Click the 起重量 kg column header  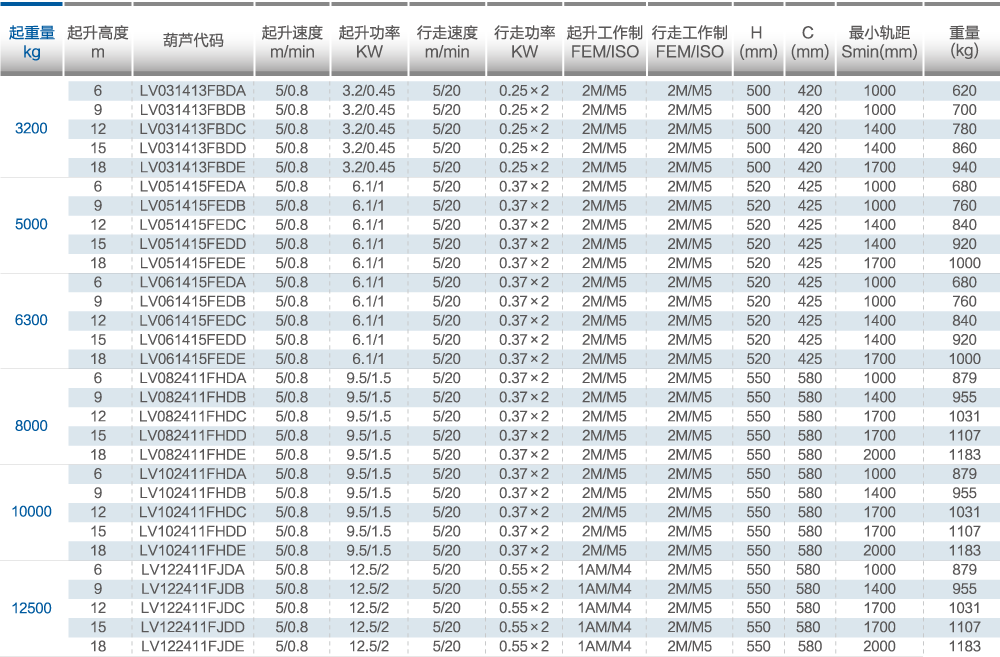point(32,42)
